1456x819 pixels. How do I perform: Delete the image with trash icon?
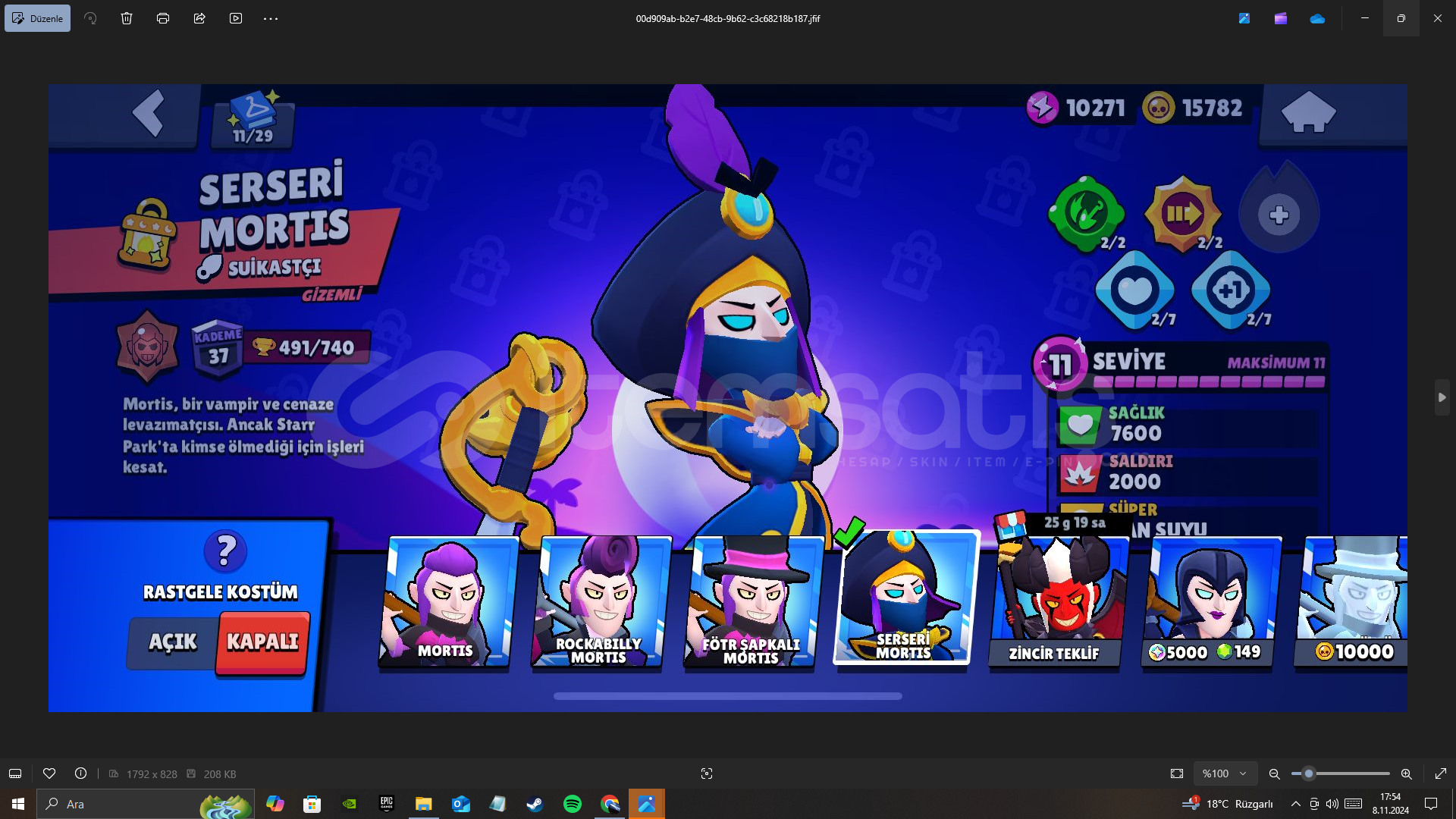point(127,18)
